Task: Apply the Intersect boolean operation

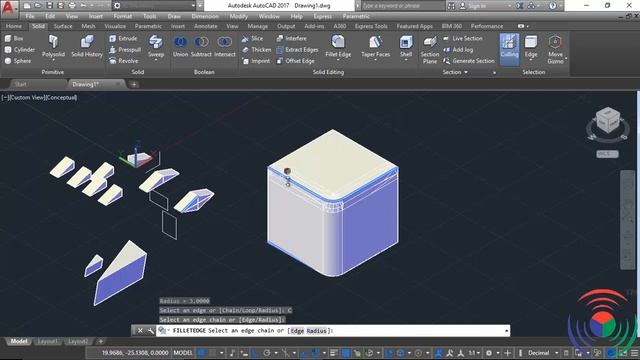Action: tap(225, 47)
